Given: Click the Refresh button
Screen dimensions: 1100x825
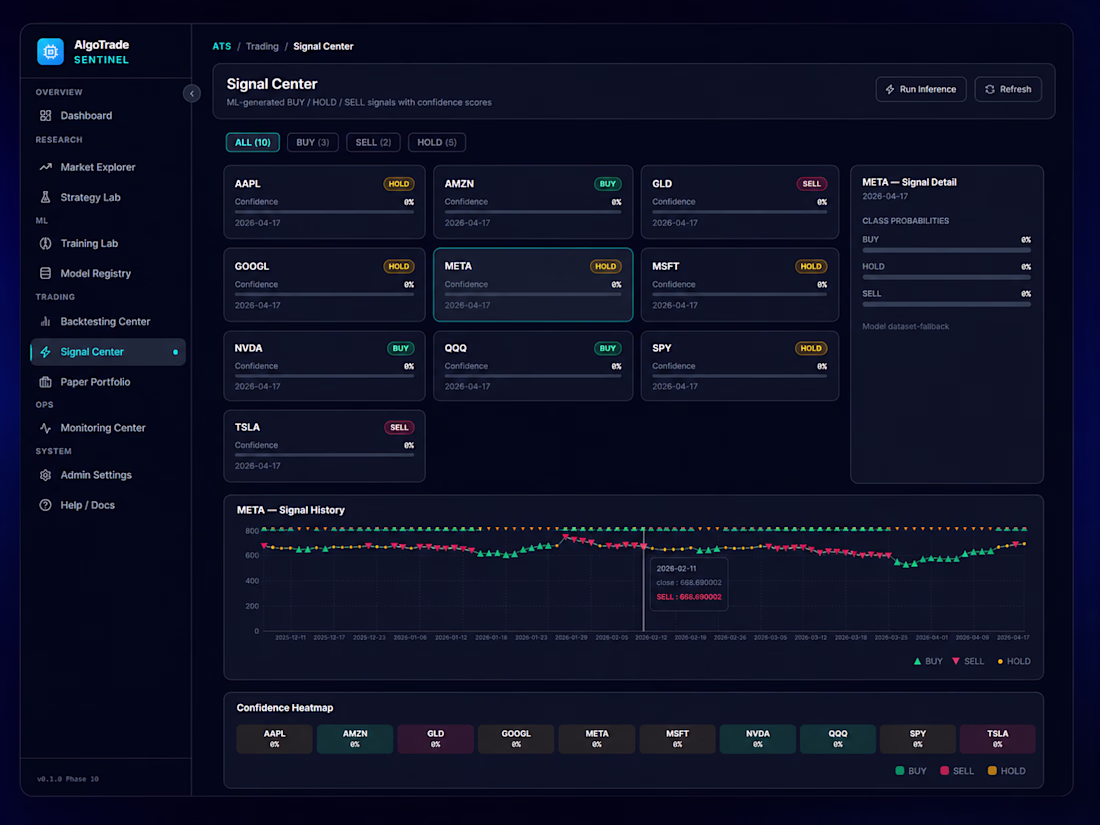Looking at the screenshot, I should click(x=1007, y=89).
